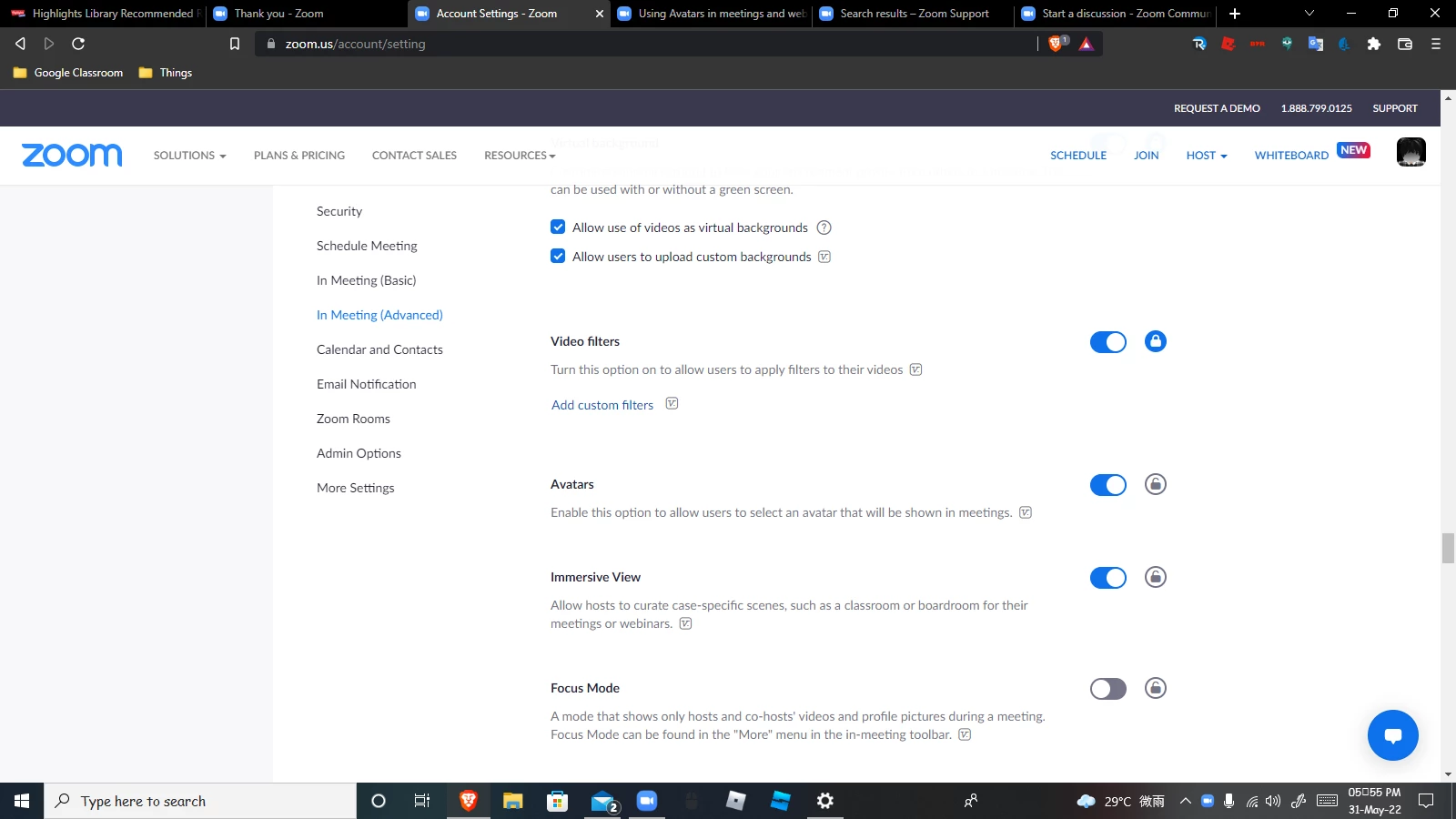Click the Zoom logo in header
The image size is (1456, 819).
pyautogui.click(x=72, y=155)
